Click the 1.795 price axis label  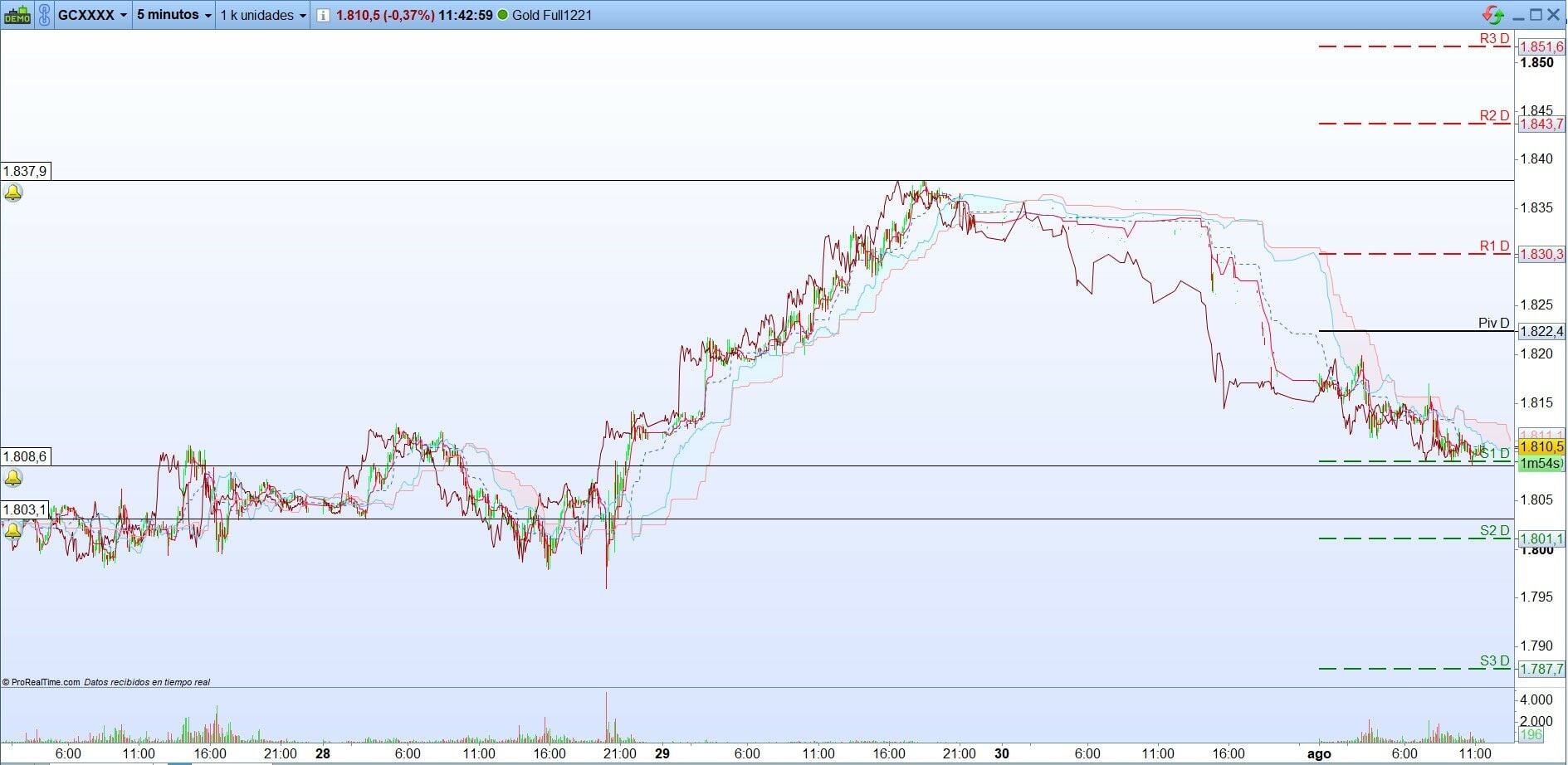[1536, 597]
